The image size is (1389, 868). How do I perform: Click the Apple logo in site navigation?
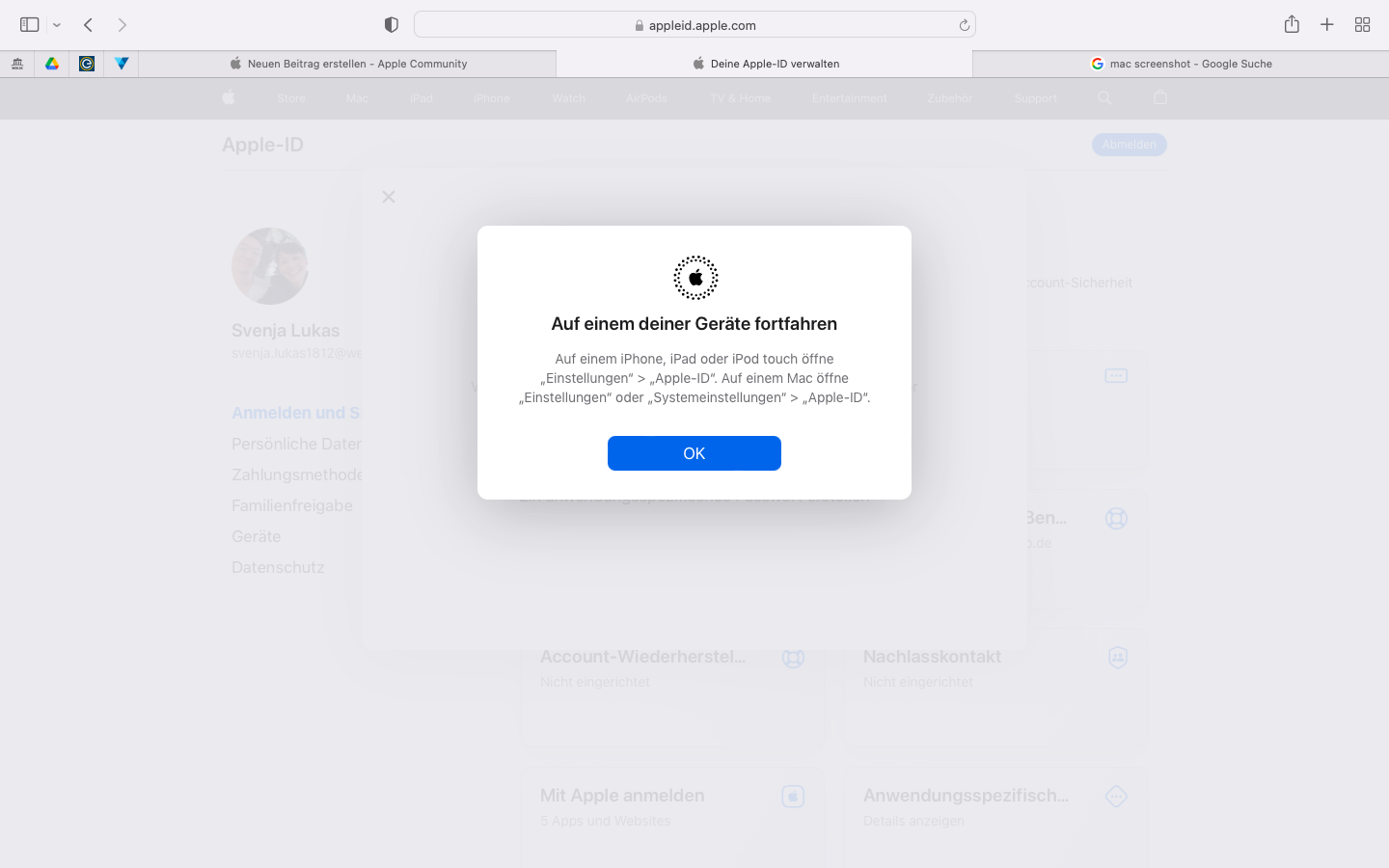click(x=229, y=97)
